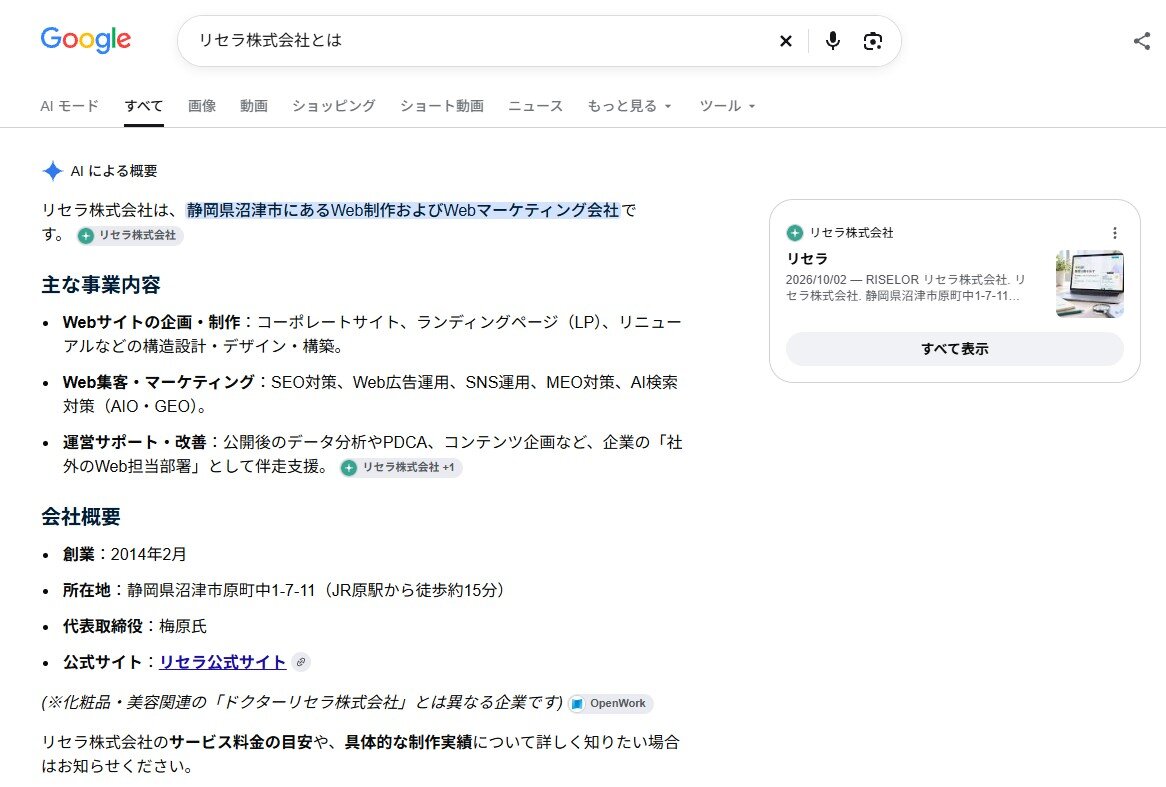Viewport: 1166px width, 787px height.
Task: Click the link icon beside リセラ公式サイト
Action: pyautogui.click(x=300, y=662)
